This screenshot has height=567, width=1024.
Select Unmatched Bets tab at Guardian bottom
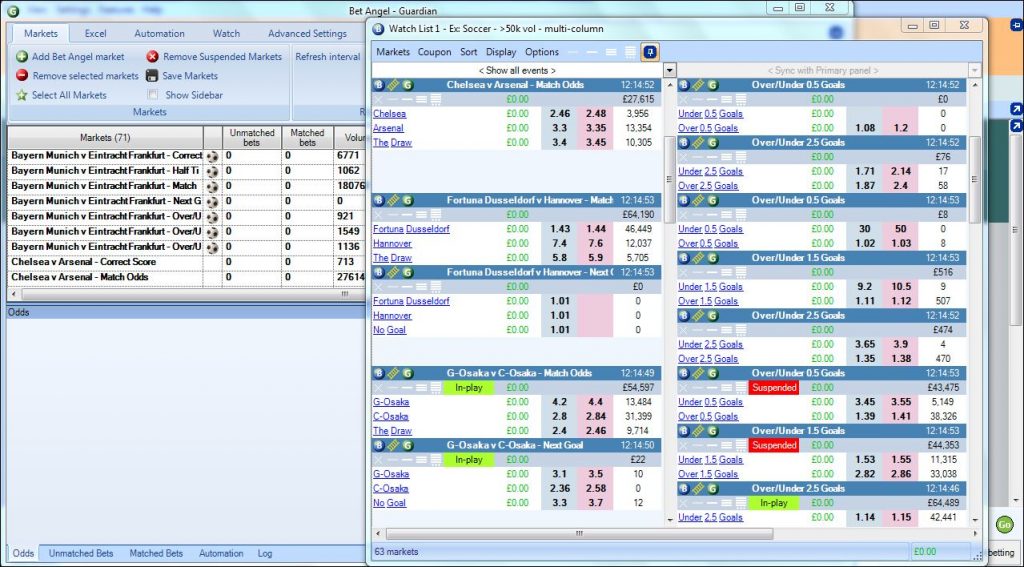coord(81,553)
